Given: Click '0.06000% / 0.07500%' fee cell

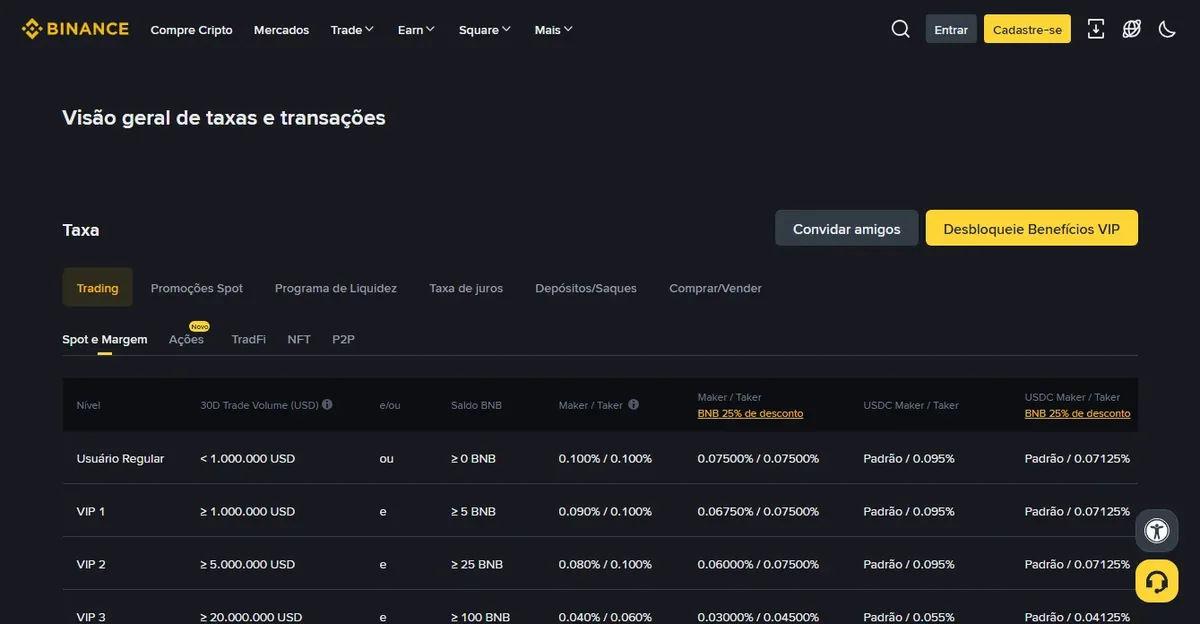Looking at the screenshot, I should (758, 564).
